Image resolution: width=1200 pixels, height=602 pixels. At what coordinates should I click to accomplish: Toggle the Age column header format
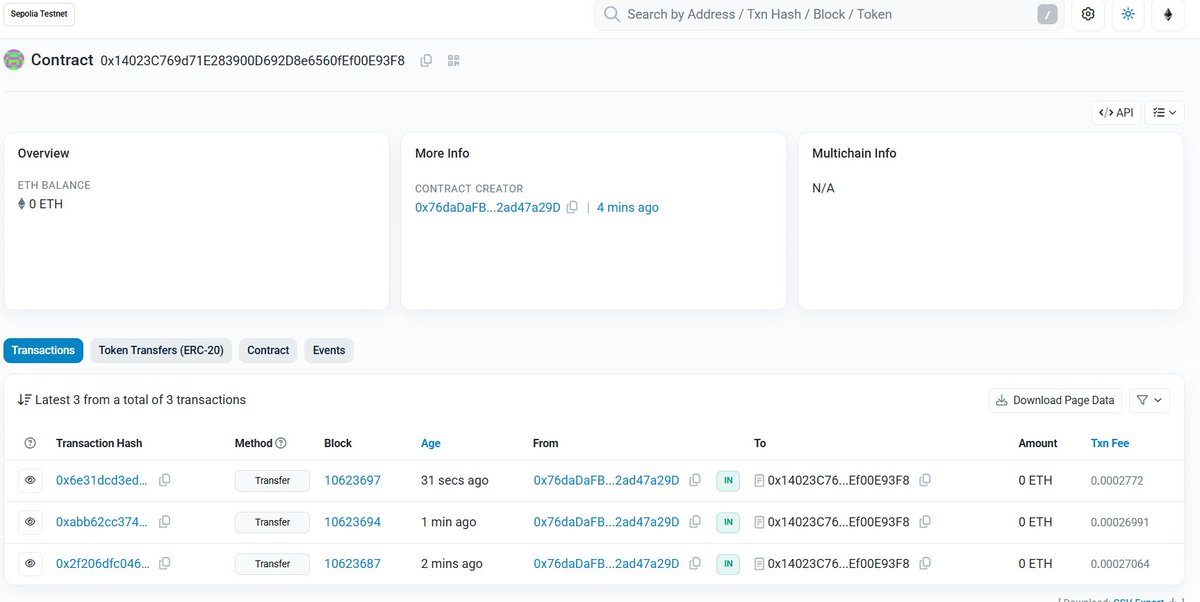(x=431, y=443)
